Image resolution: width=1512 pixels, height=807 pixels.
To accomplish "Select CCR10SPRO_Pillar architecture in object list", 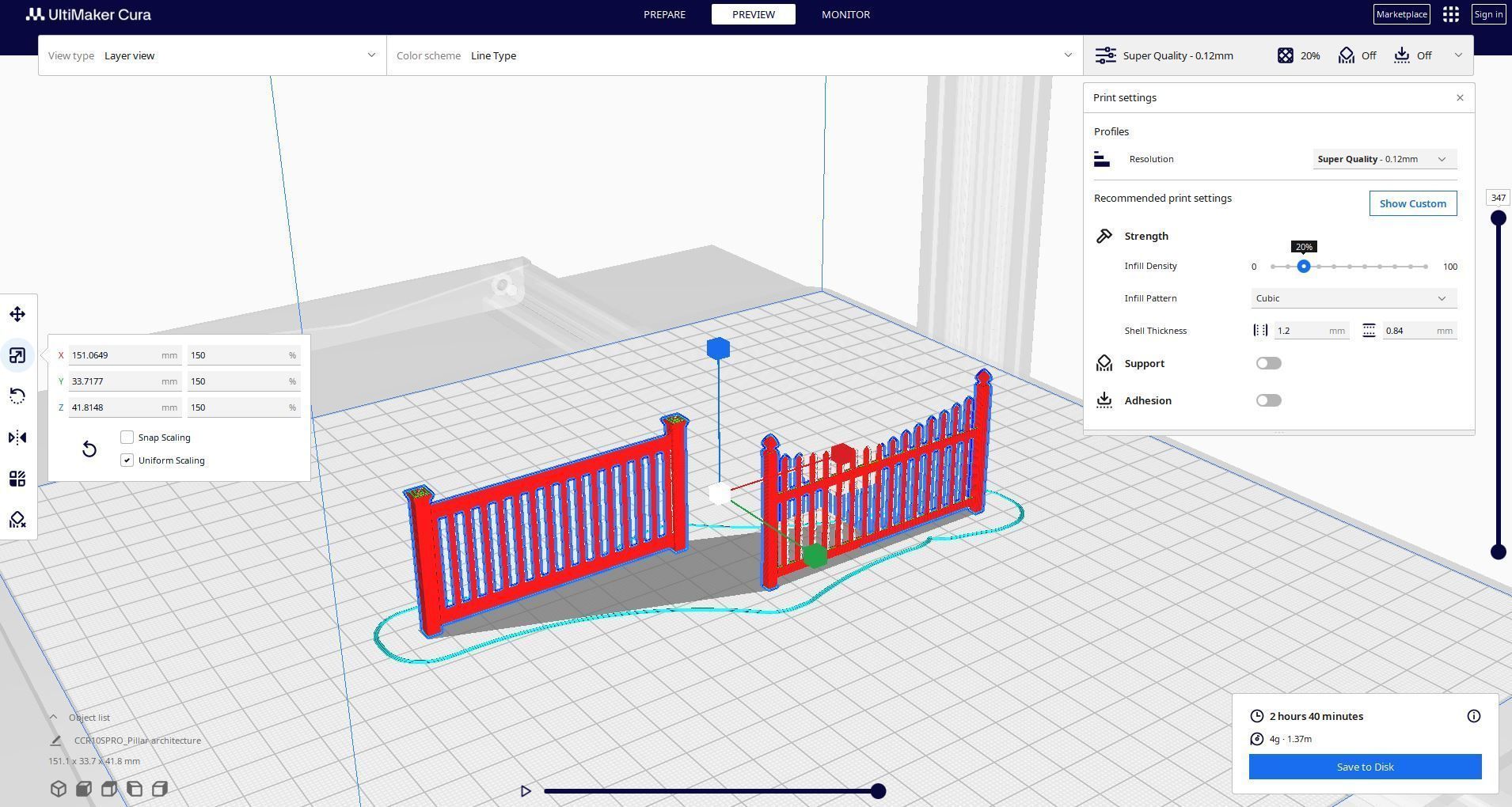I will [138, 741].
